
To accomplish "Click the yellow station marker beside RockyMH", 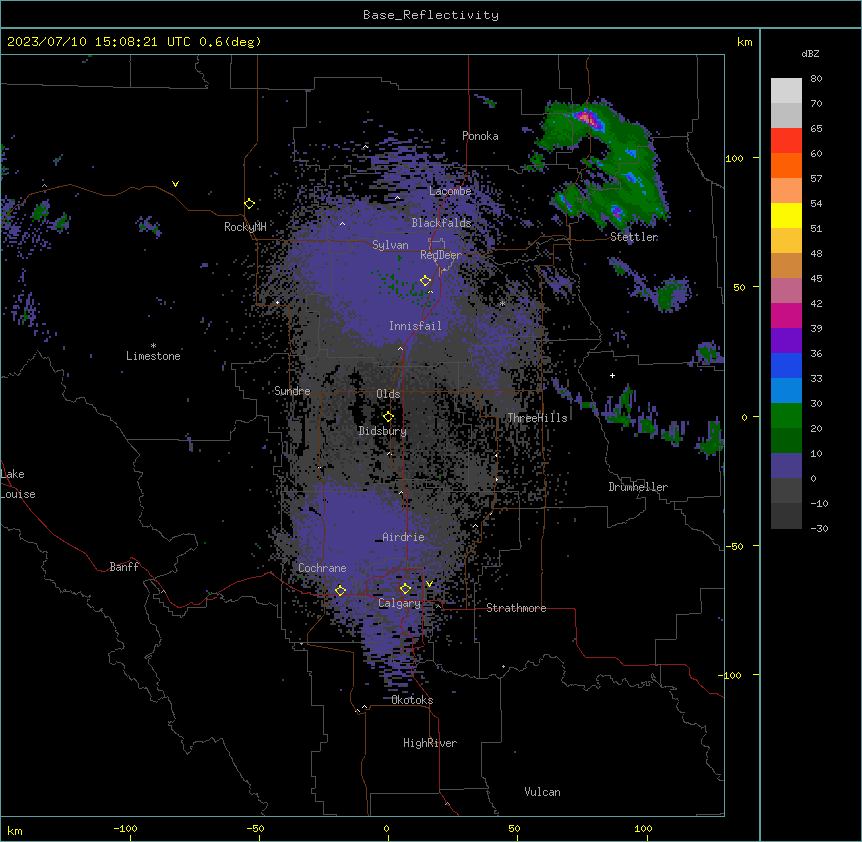I will pos(250,204).
